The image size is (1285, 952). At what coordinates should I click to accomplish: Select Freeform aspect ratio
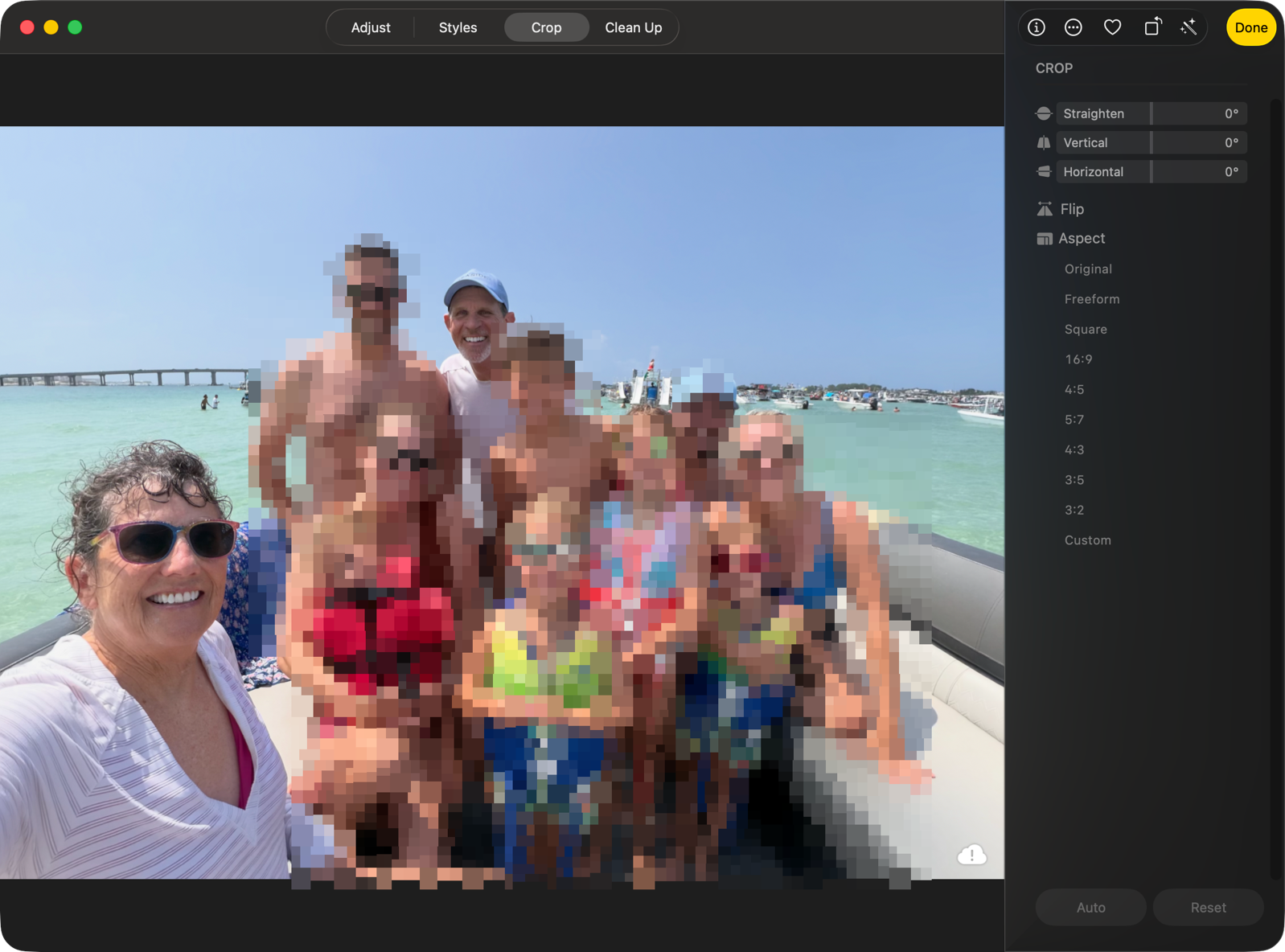(1092, 299)
